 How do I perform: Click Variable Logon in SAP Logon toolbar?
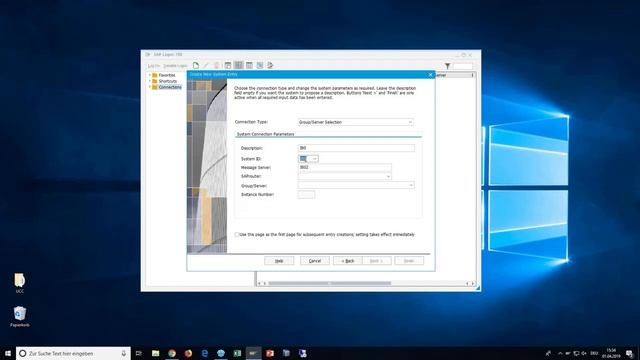click(x=175, y=66)
